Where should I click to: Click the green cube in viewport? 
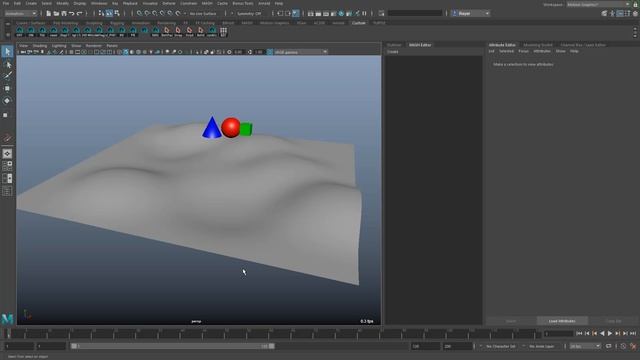click(x=246, y=129)
